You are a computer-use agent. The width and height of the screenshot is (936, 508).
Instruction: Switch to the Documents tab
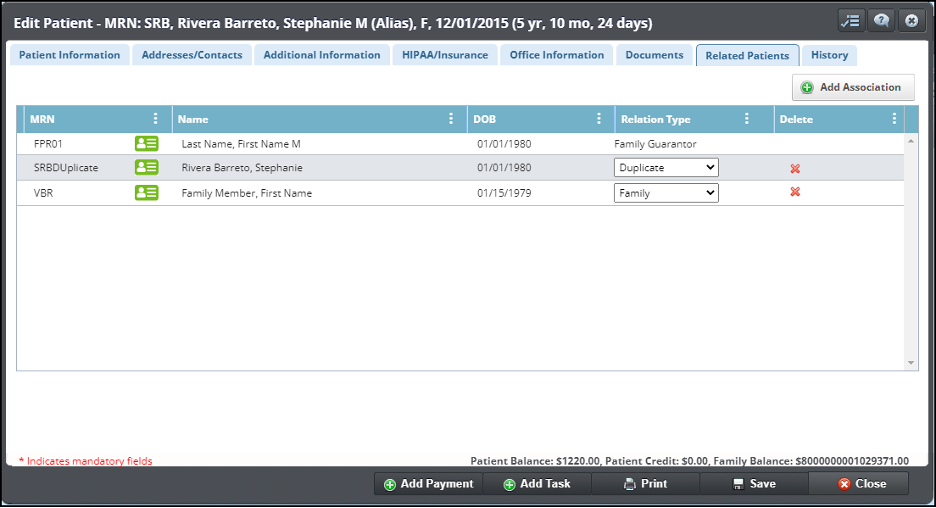(654, 55)
